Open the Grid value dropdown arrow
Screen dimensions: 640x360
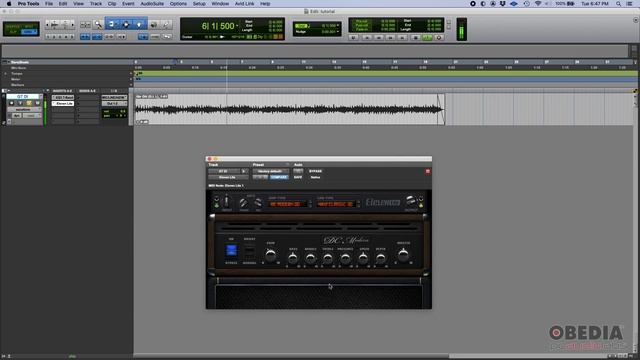coord(338,25)
